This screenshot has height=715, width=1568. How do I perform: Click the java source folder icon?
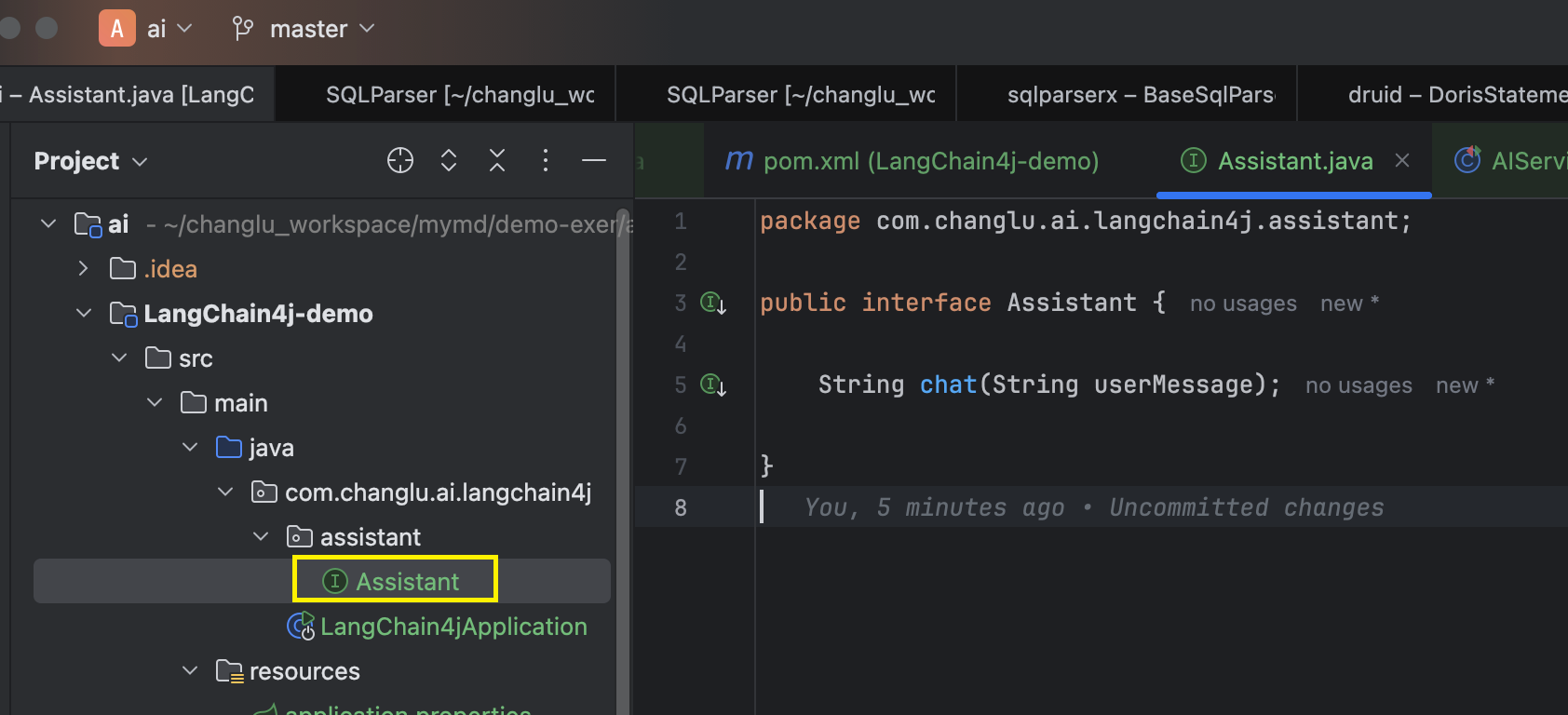click(229, 448)
